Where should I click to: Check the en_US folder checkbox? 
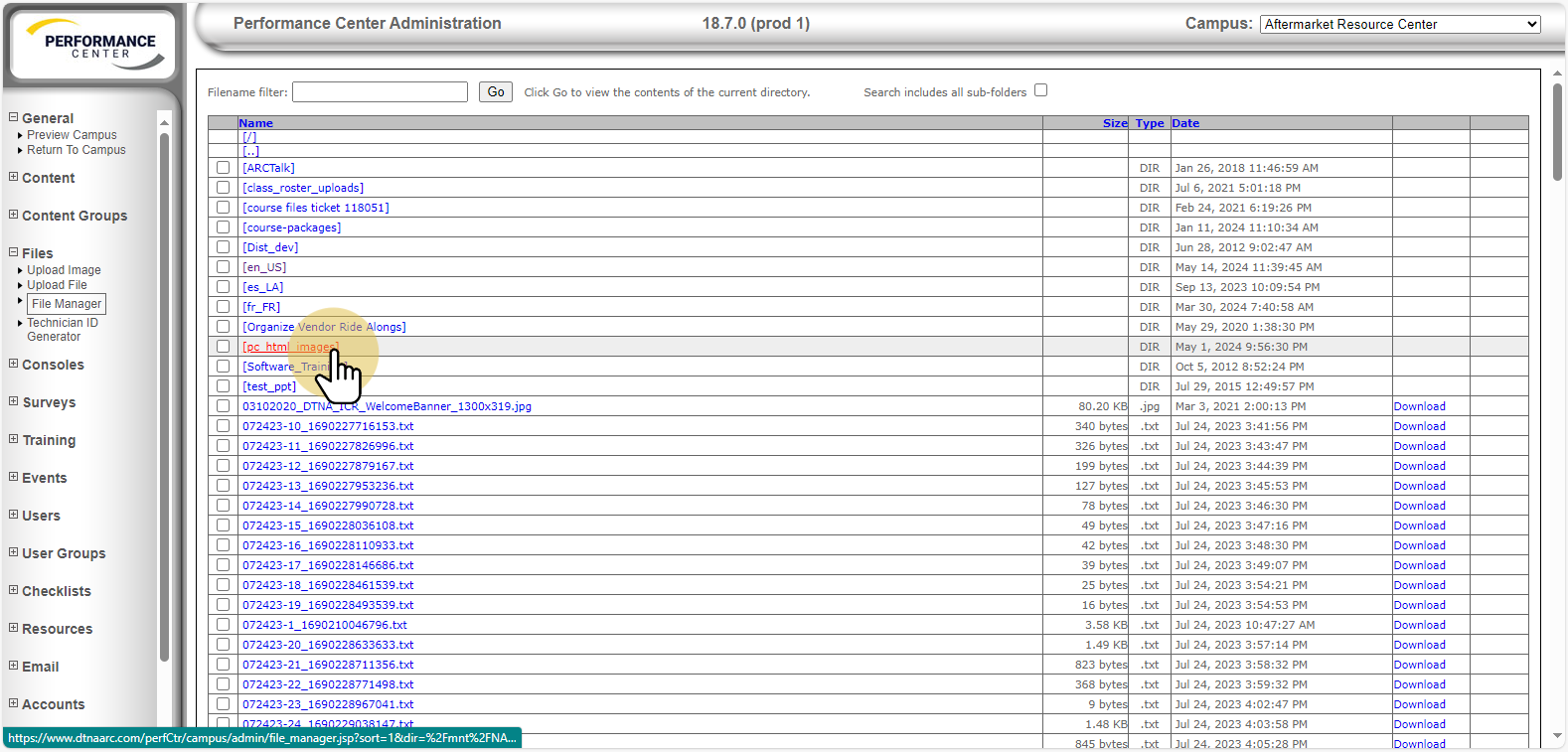[x=224, y=267]
